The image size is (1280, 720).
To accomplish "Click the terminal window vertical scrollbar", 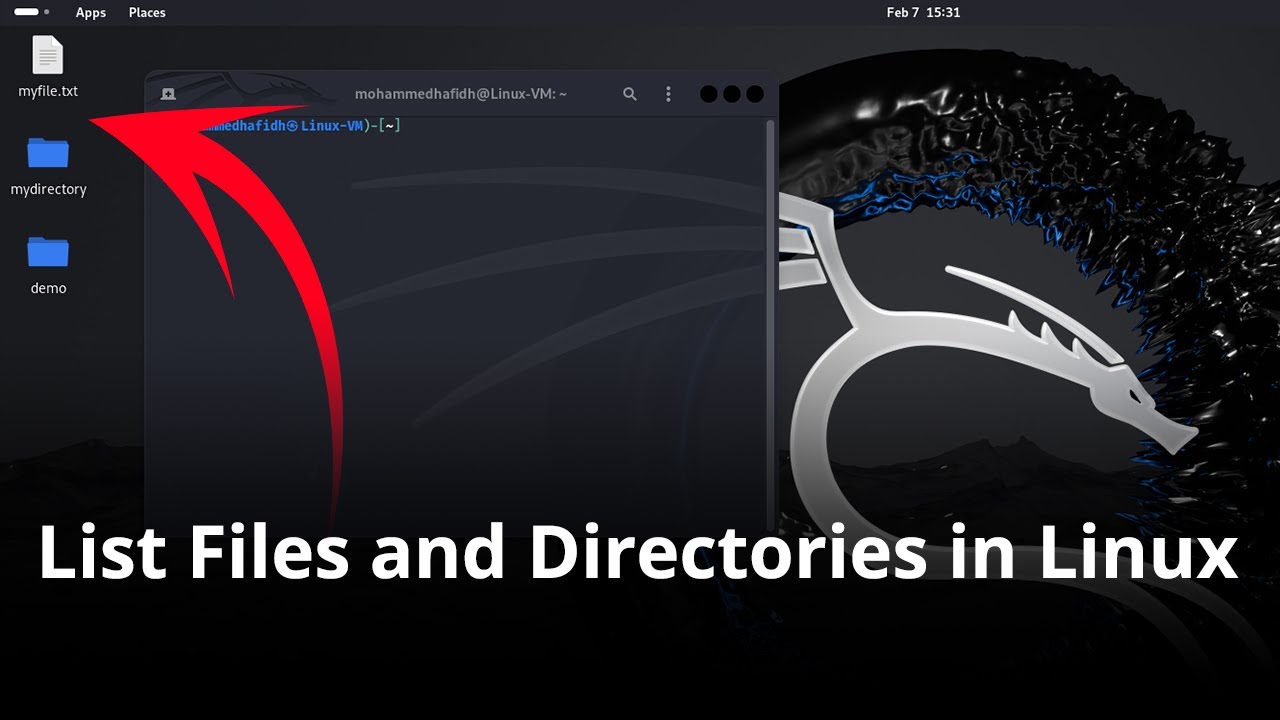I will point(770,325).
